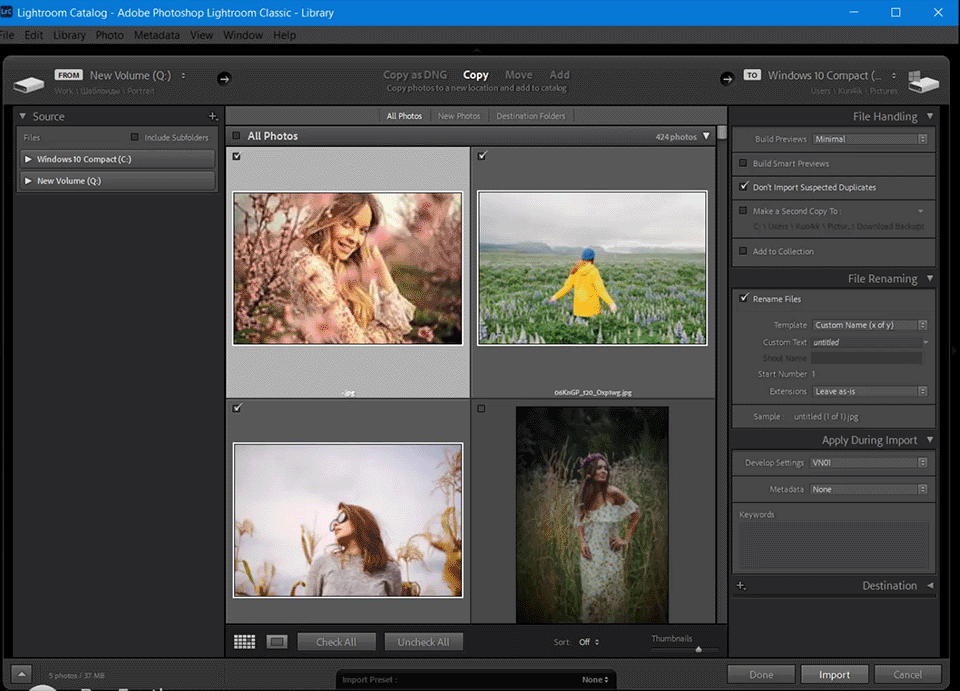Collapse the File Renaming panel
This screenshot has width=960, height=691.
tap(929, 278)
